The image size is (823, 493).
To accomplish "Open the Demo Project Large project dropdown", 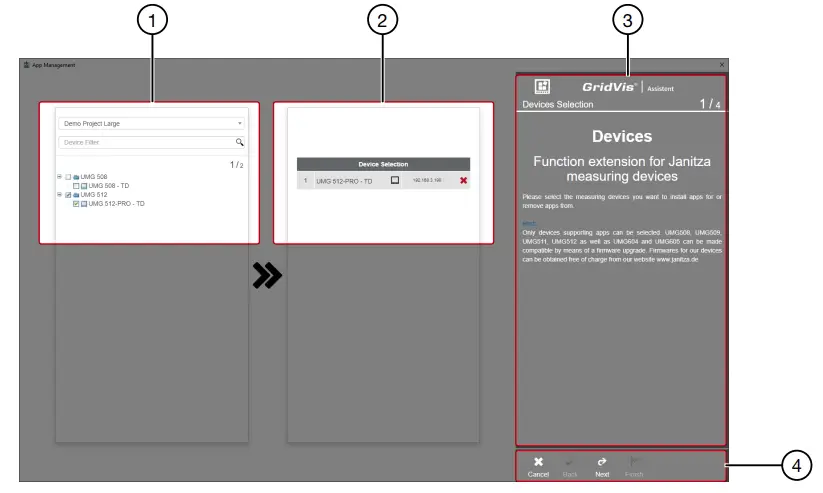I will pyautogui.click(x=151, y=123).
